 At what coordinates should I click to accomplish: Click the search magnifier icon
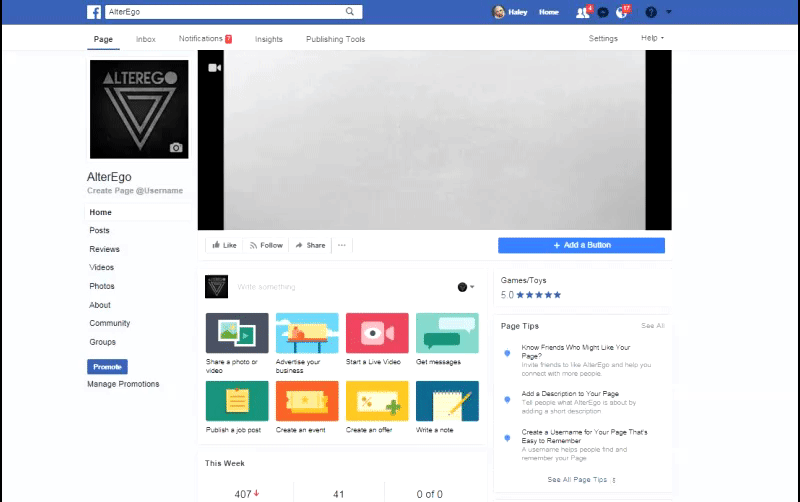pos(349,12)
